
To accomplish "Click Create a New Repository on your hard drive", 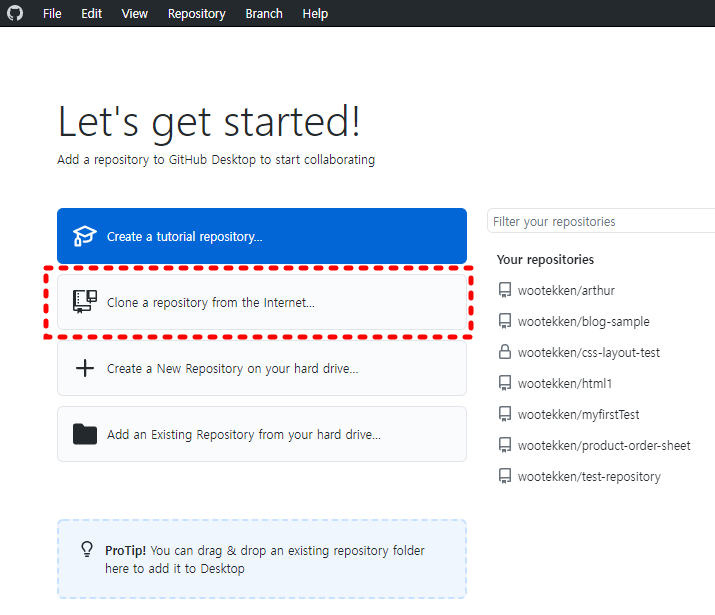I will [262, 368].
